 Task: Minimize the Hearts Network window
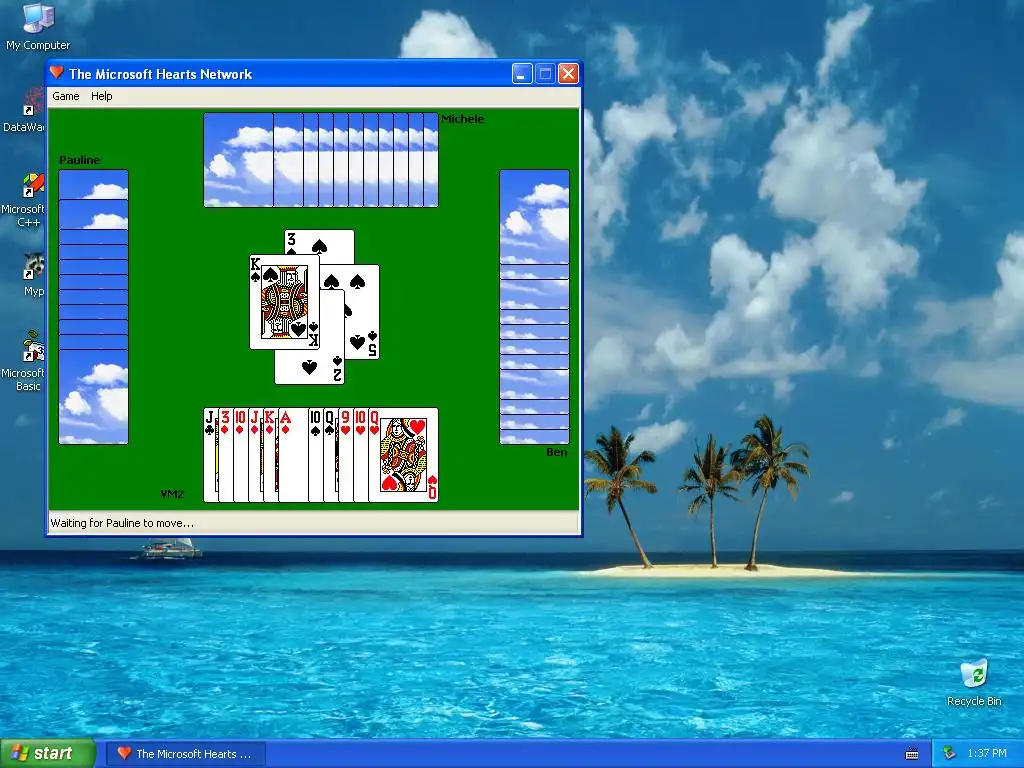pos(522,74)
